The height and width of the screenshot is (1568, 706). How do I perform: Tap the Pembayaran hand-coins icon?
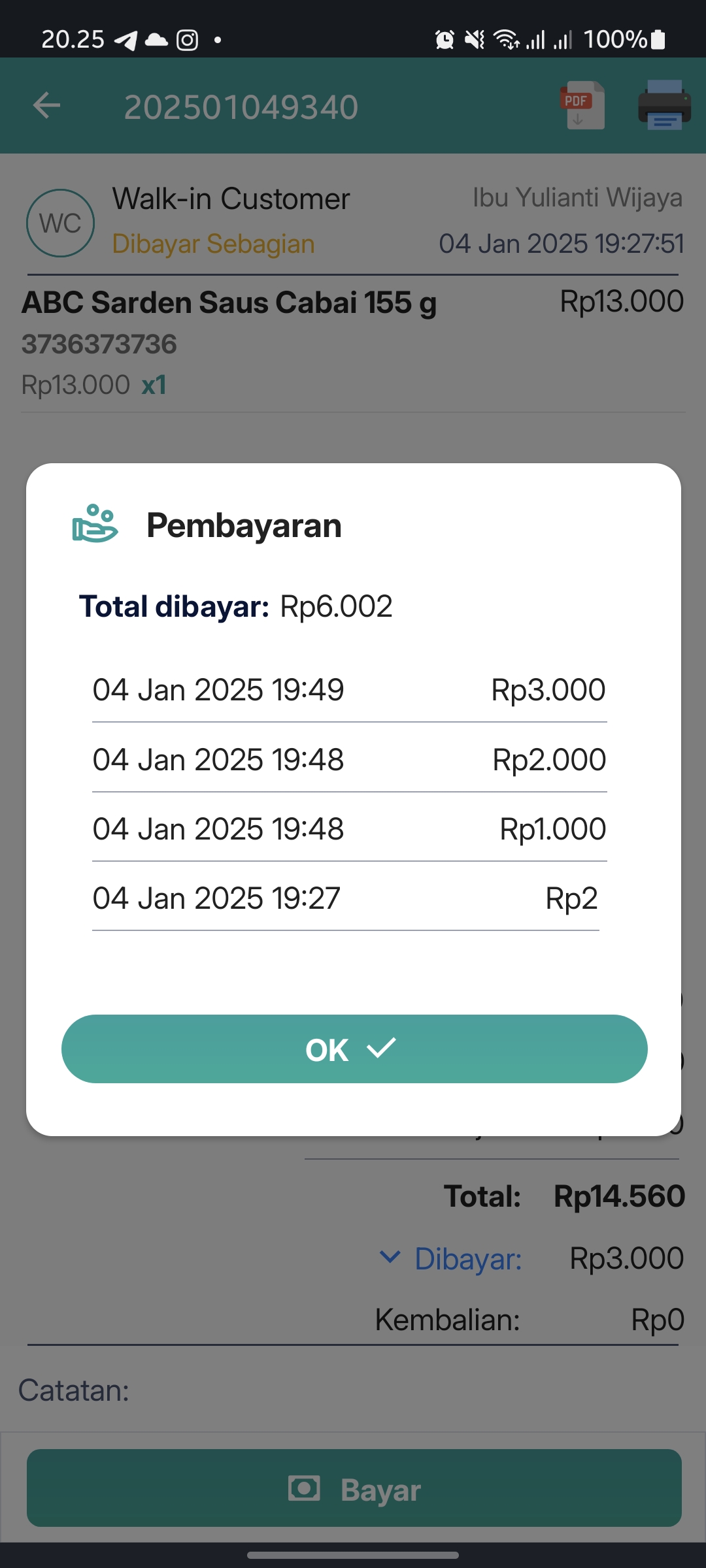tap(95, 524)
